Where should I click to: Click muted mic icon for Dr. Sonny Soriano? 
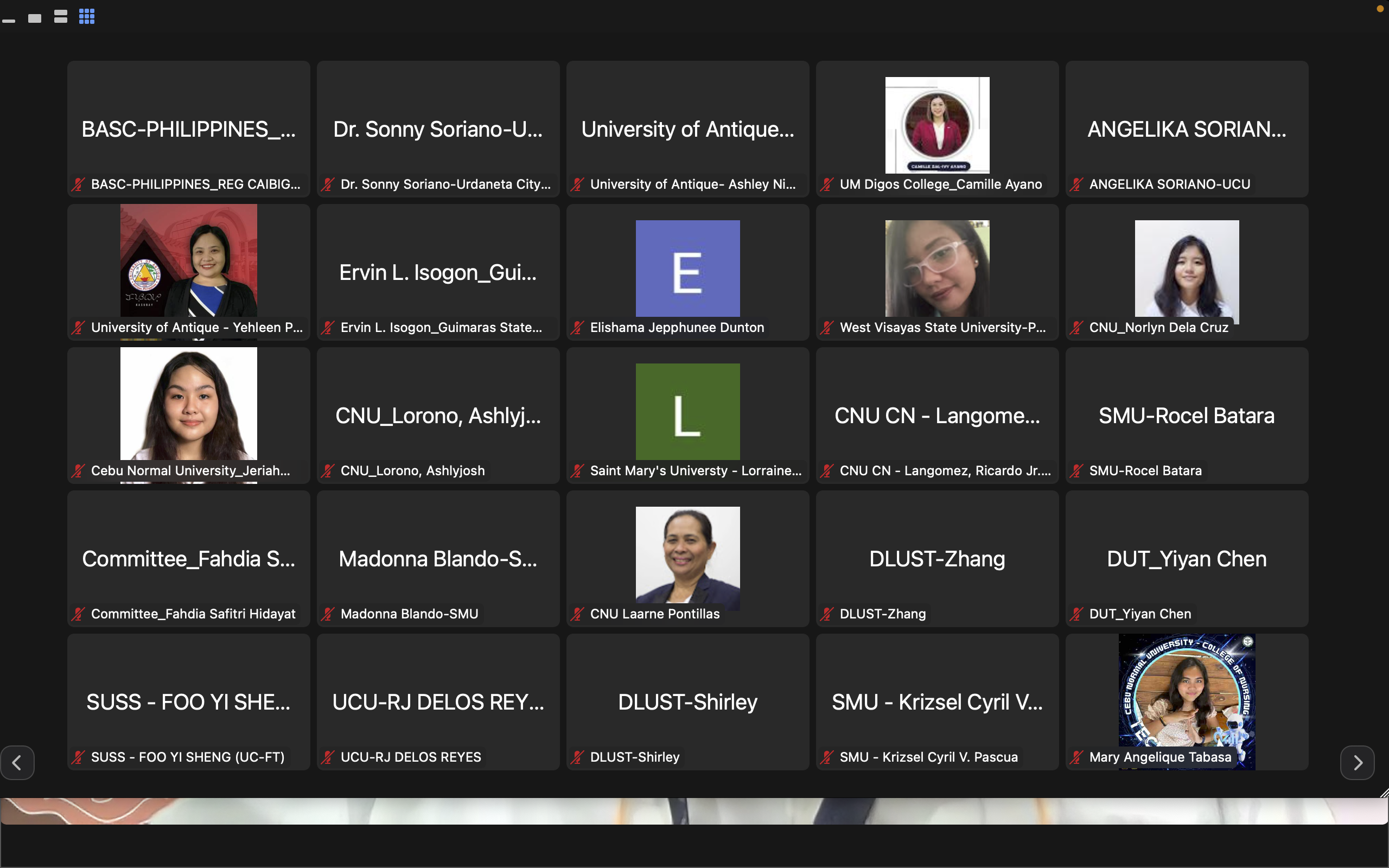click(328, 184)
